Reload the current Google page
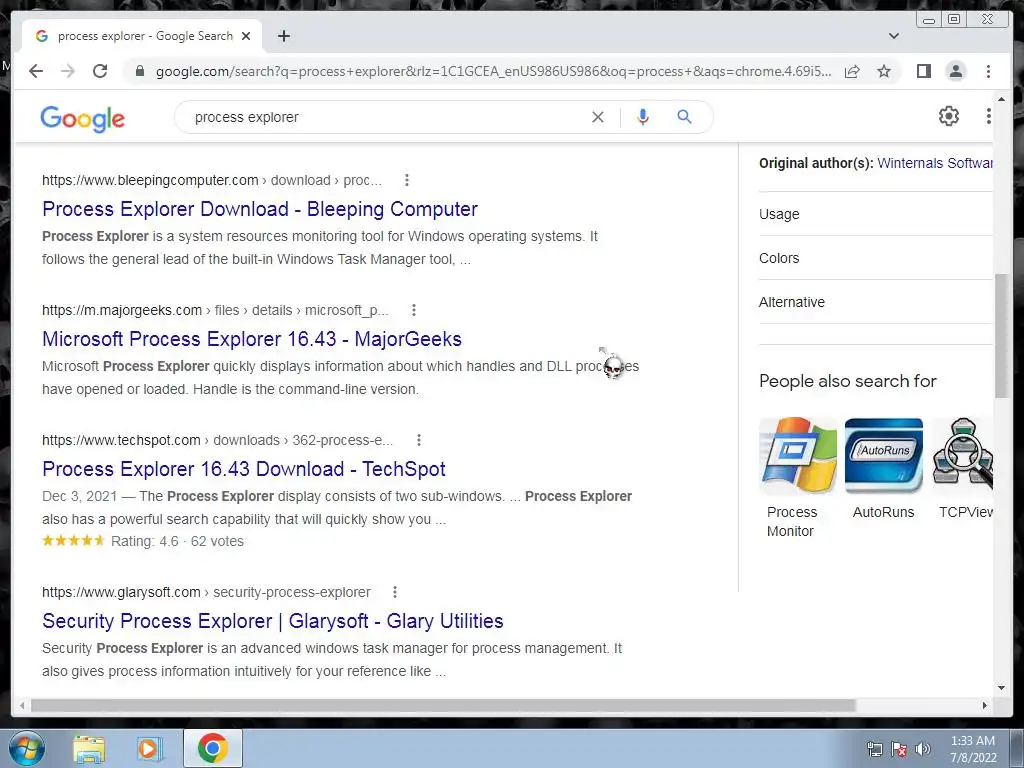 (100, 71)
